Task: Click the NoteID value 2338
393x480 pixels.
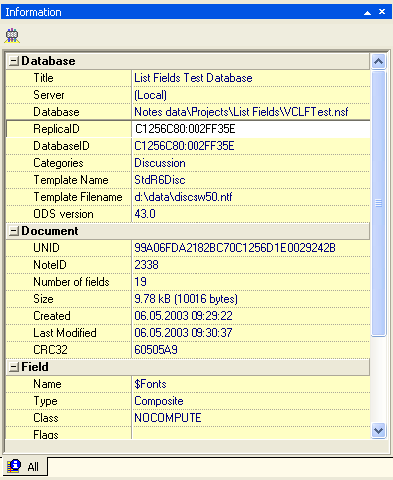Action: pos(146,265)
